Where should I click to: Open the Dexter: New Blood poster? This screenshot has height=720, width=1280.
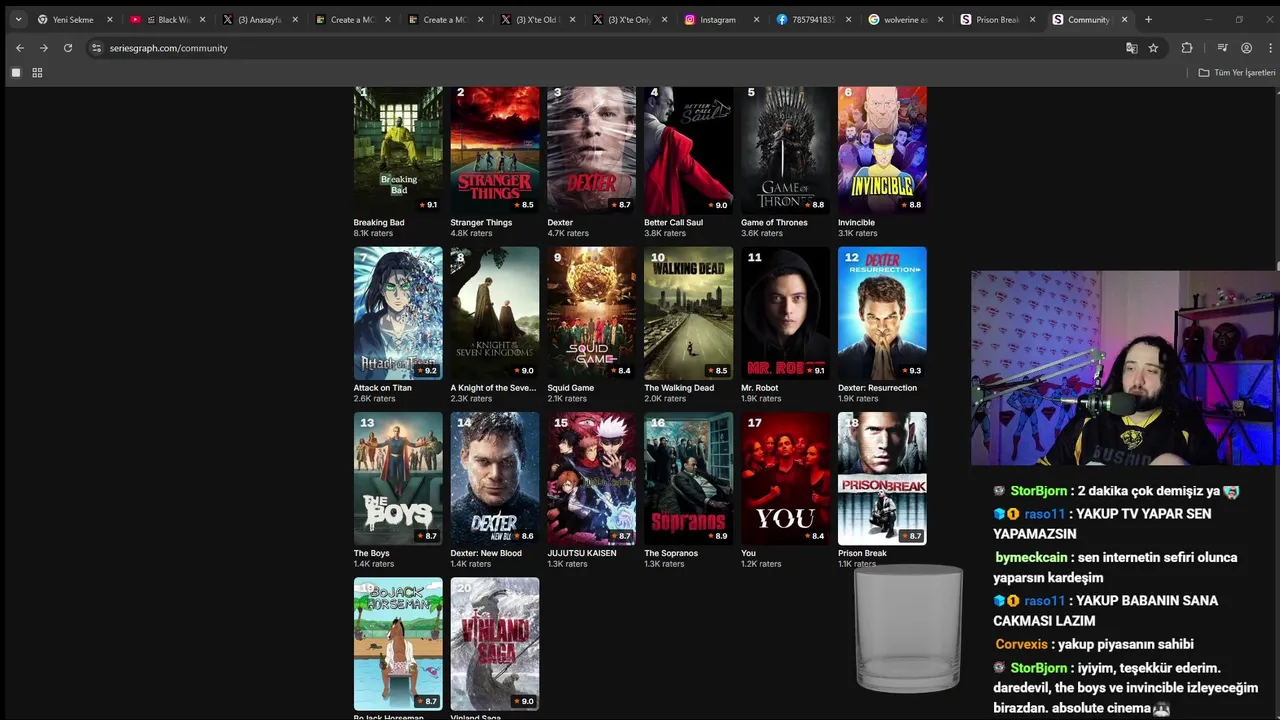coord(495,478)
